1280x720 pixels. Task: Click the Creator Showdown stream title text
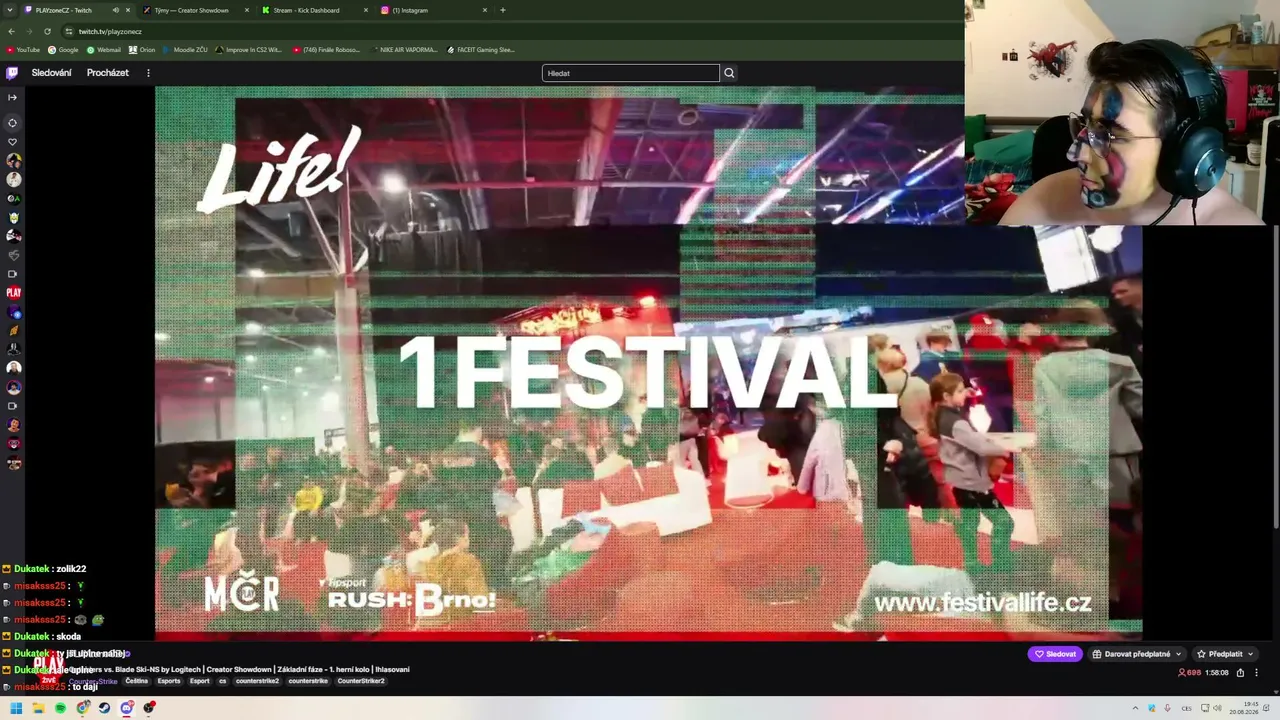[239, 669]
